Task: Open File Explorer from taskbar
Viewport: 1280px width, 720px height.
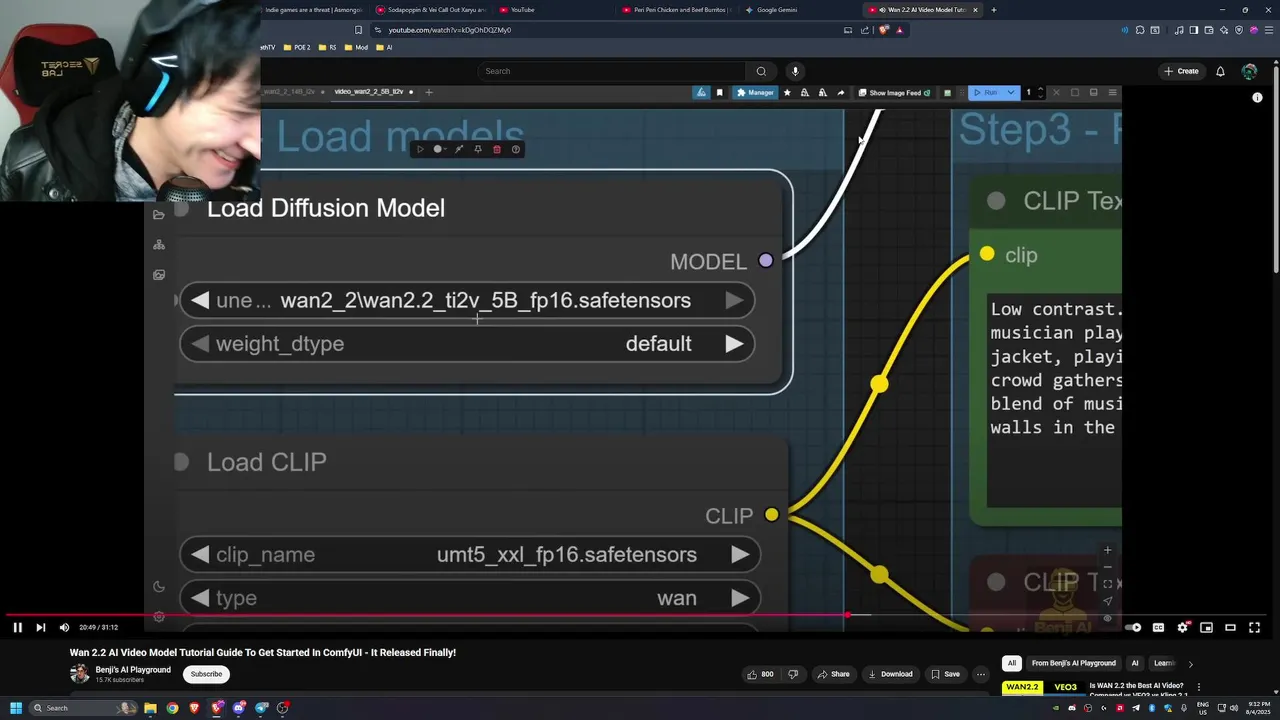Action: coord(150,708)
